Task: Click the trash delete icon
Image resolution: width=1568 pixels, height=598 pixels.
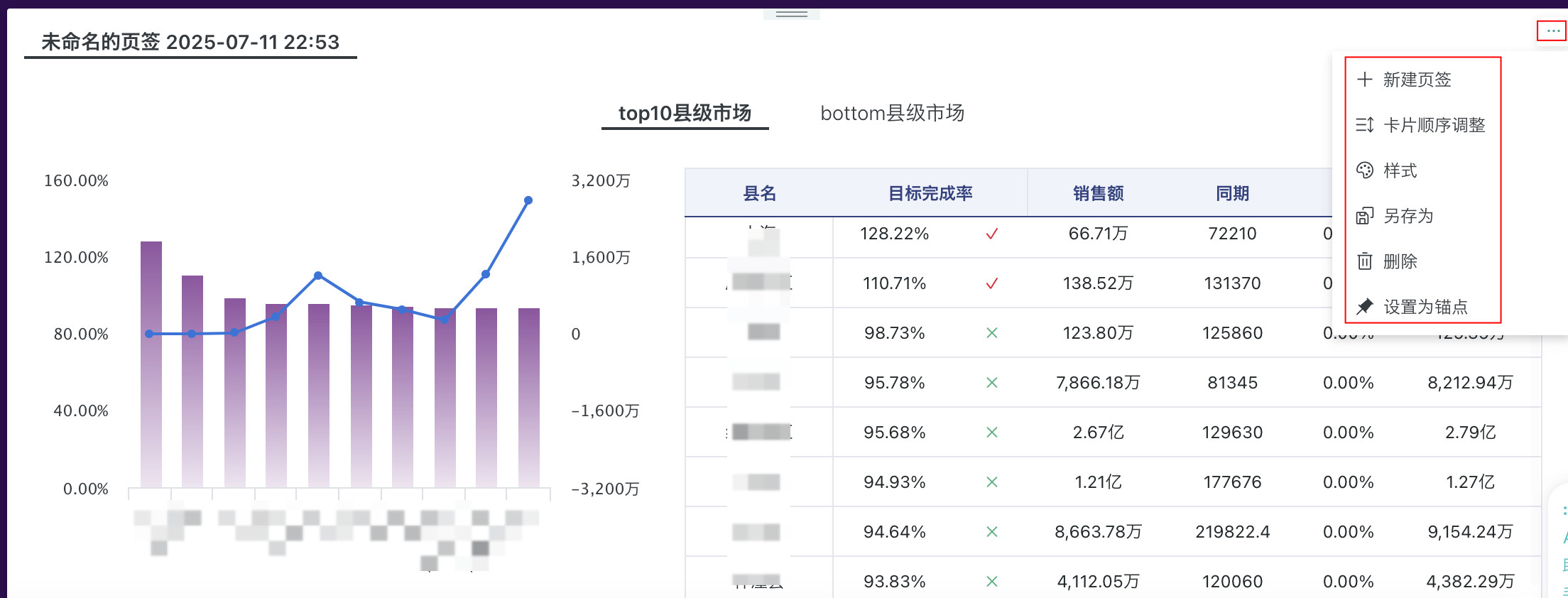Action: 1364,261
